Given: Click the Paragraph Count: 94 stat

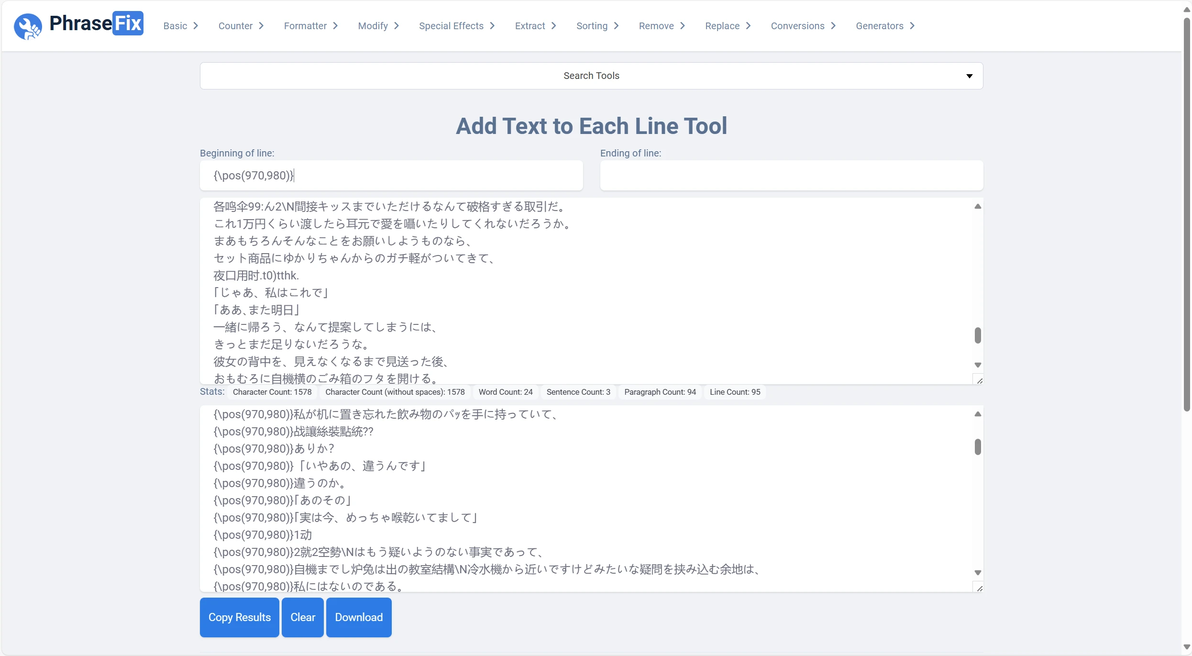Looking at the screenshot, I should click(x=660, y=392).
